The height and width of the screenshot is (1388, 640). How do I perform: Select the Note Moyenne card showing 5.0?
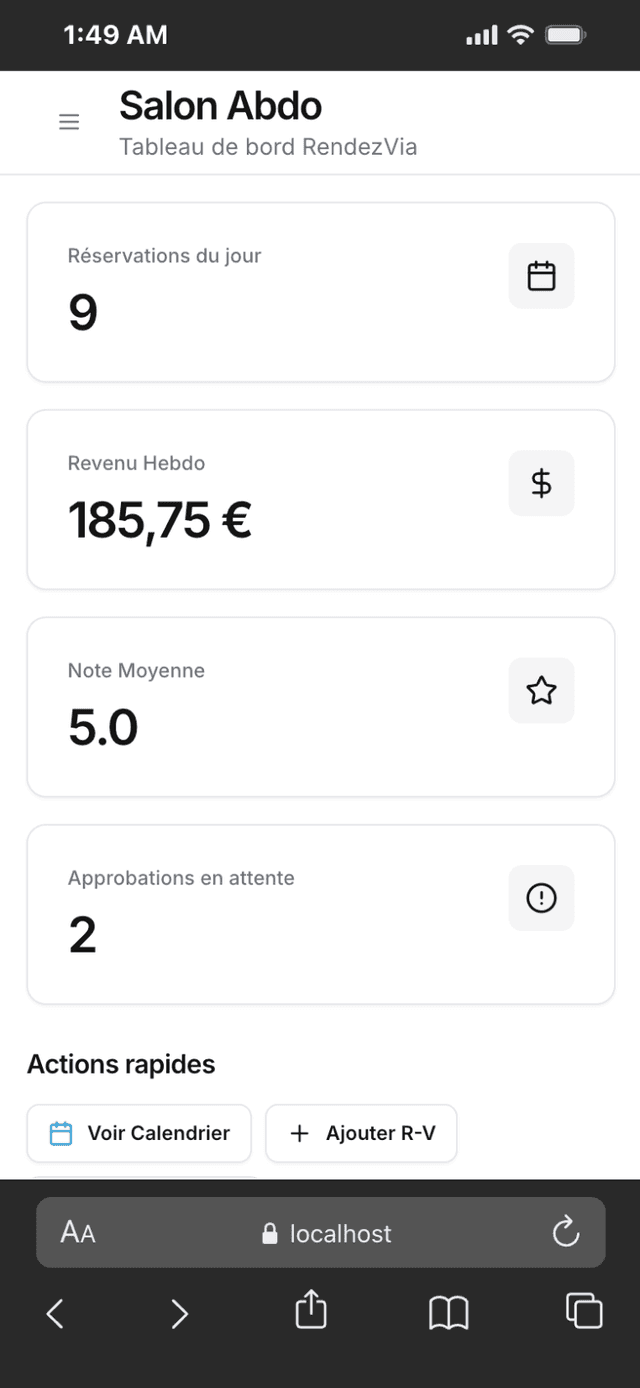[321, 707]
